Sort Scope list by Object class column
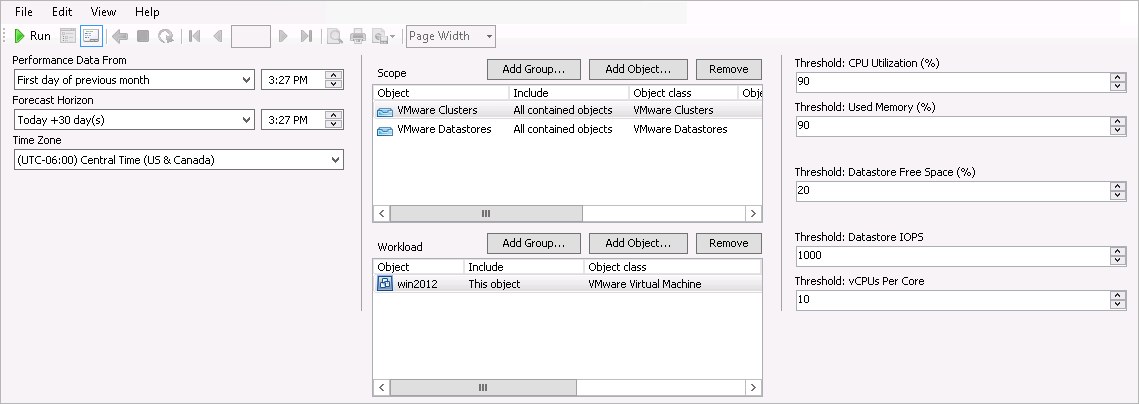 pos(684,93)
